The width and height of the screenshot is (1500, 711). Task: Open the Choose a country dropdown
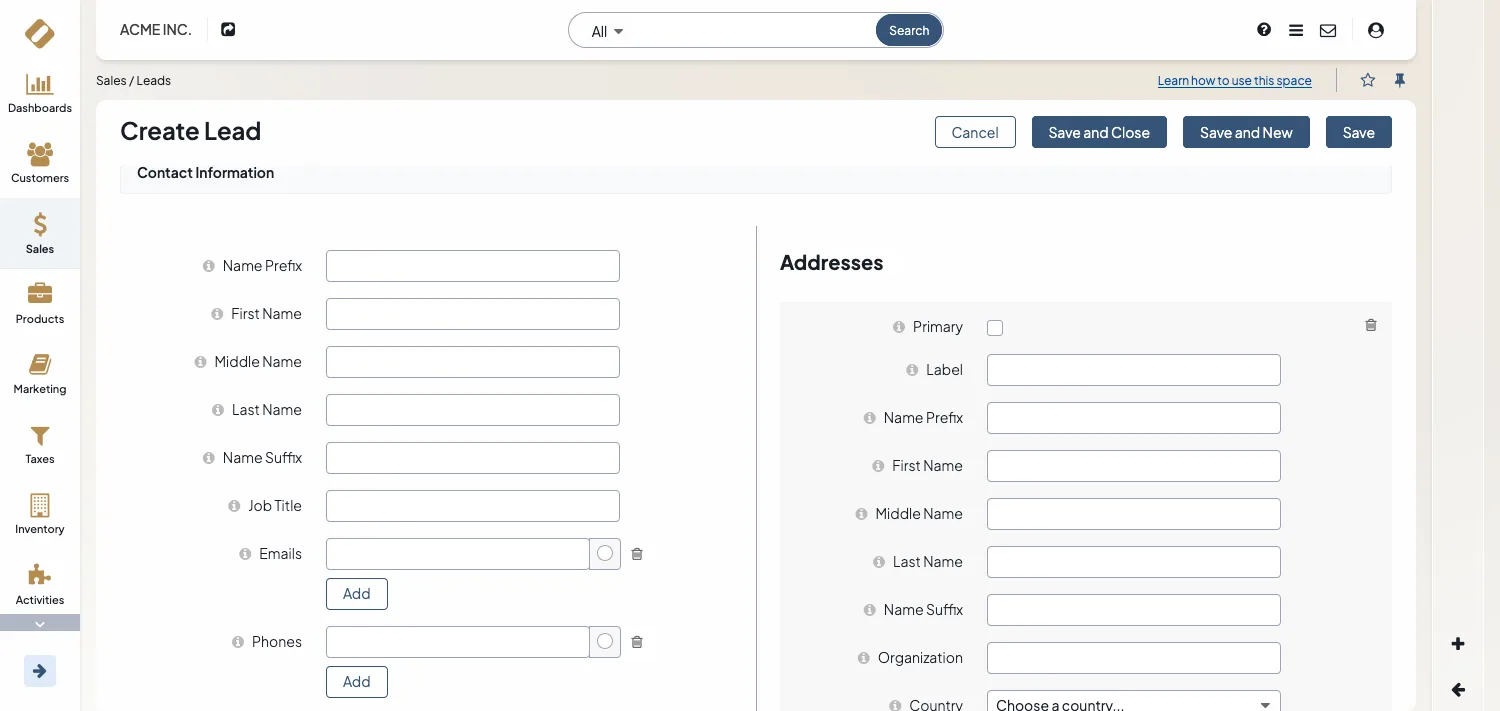(1133, 703)
